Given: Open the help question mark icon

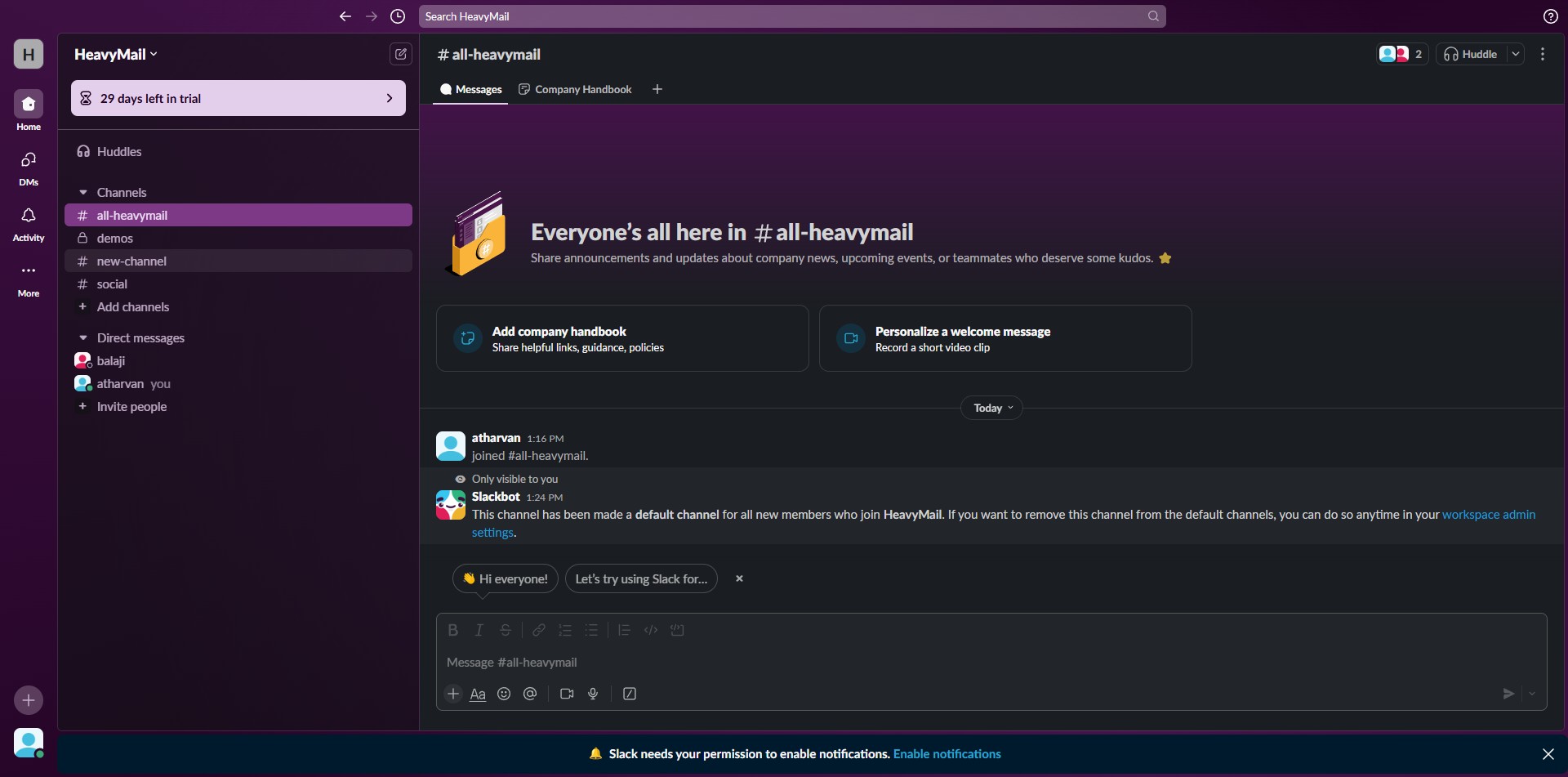Looking at the screenshot, I should pos(1550,16).
